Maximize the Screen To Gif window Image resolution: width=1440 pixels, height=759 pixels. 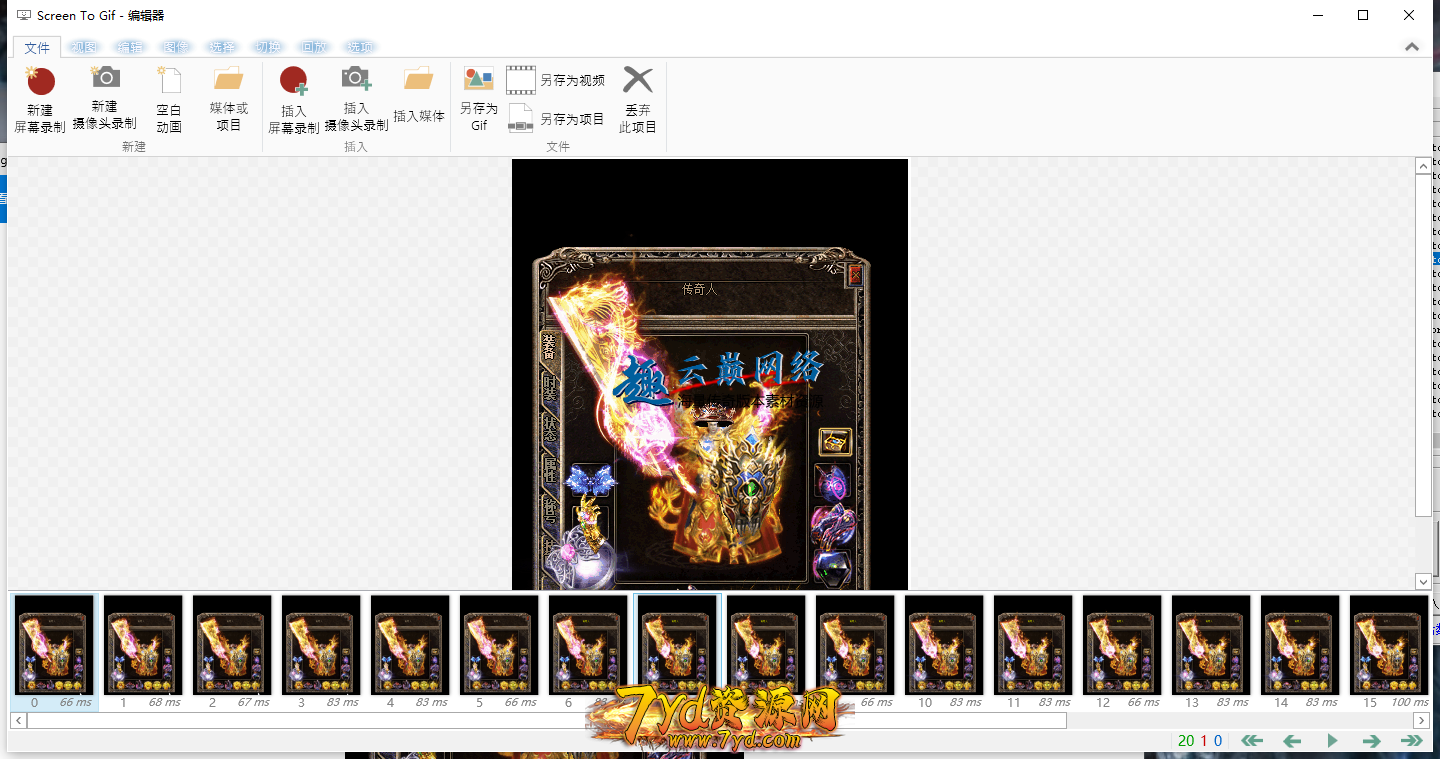(1363, 15)
